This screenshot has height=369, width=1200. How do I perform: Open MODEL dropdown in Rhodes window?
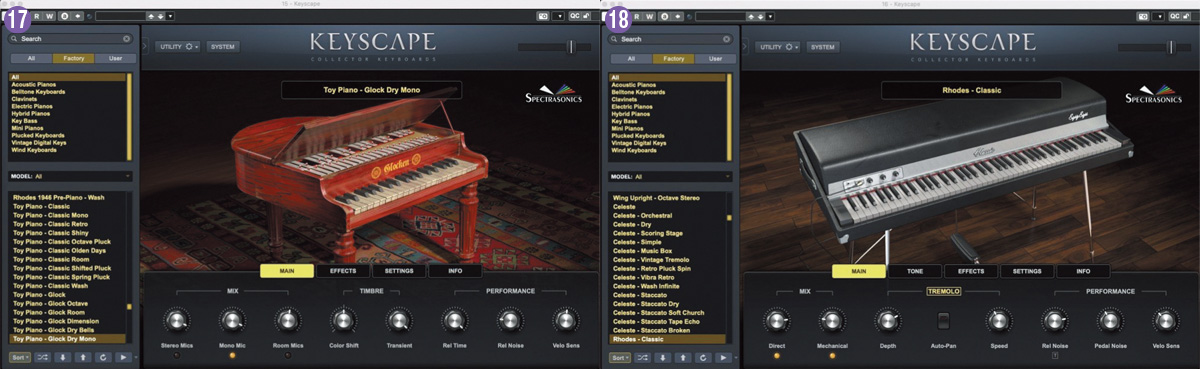(x=670, y=176)
